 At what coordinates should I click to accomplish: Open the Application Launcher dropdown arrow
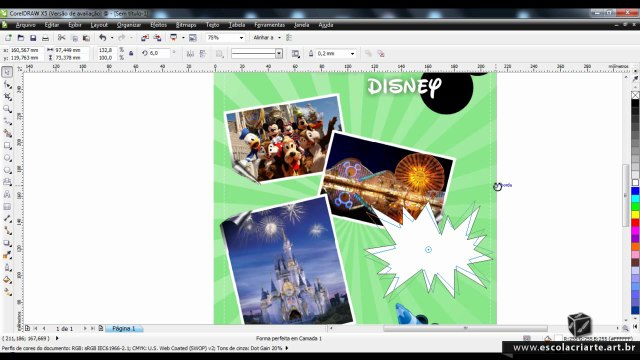tap(183, 38)
